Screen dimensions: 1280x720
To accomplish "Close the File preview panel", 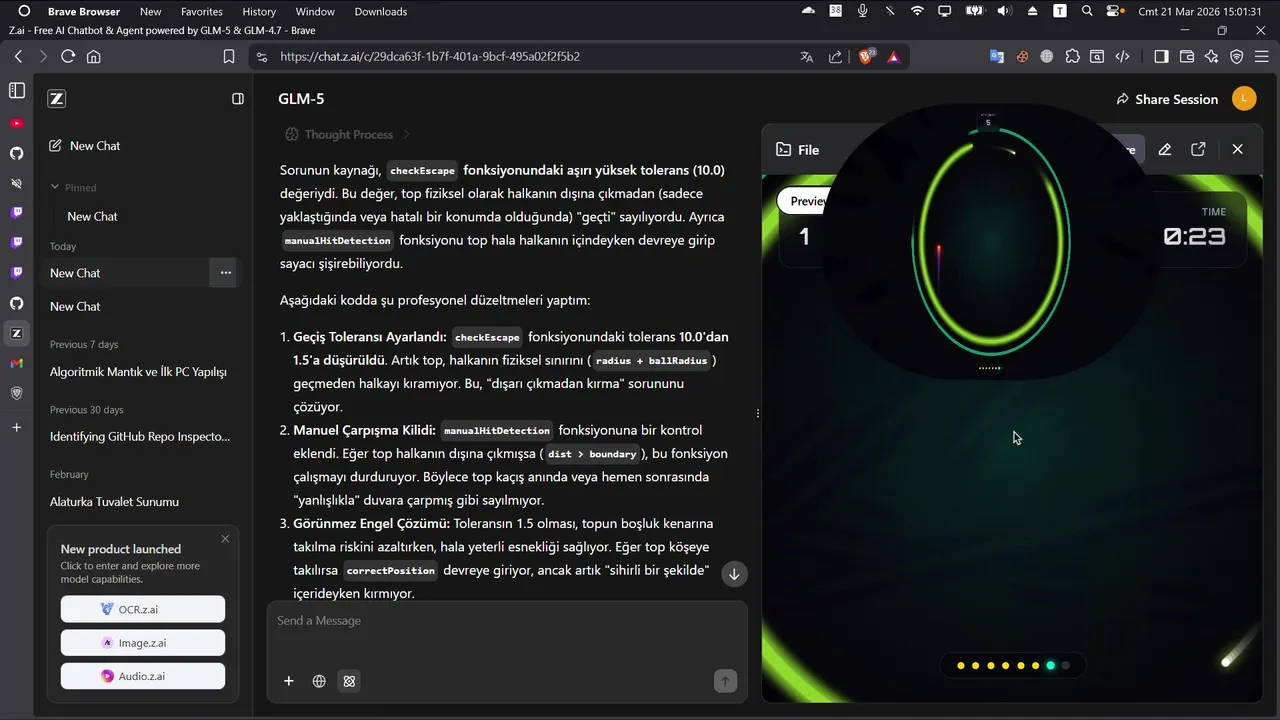I will [1238, 149].
